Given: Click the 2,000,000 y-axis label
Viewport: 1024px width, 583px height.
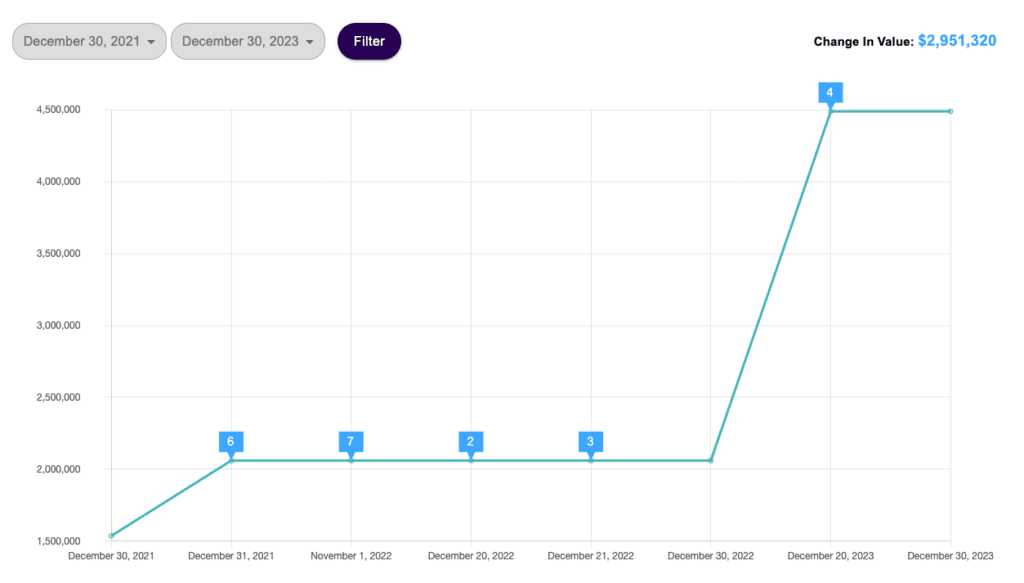Looking at the screenshot, I should [x=58, y=469].
